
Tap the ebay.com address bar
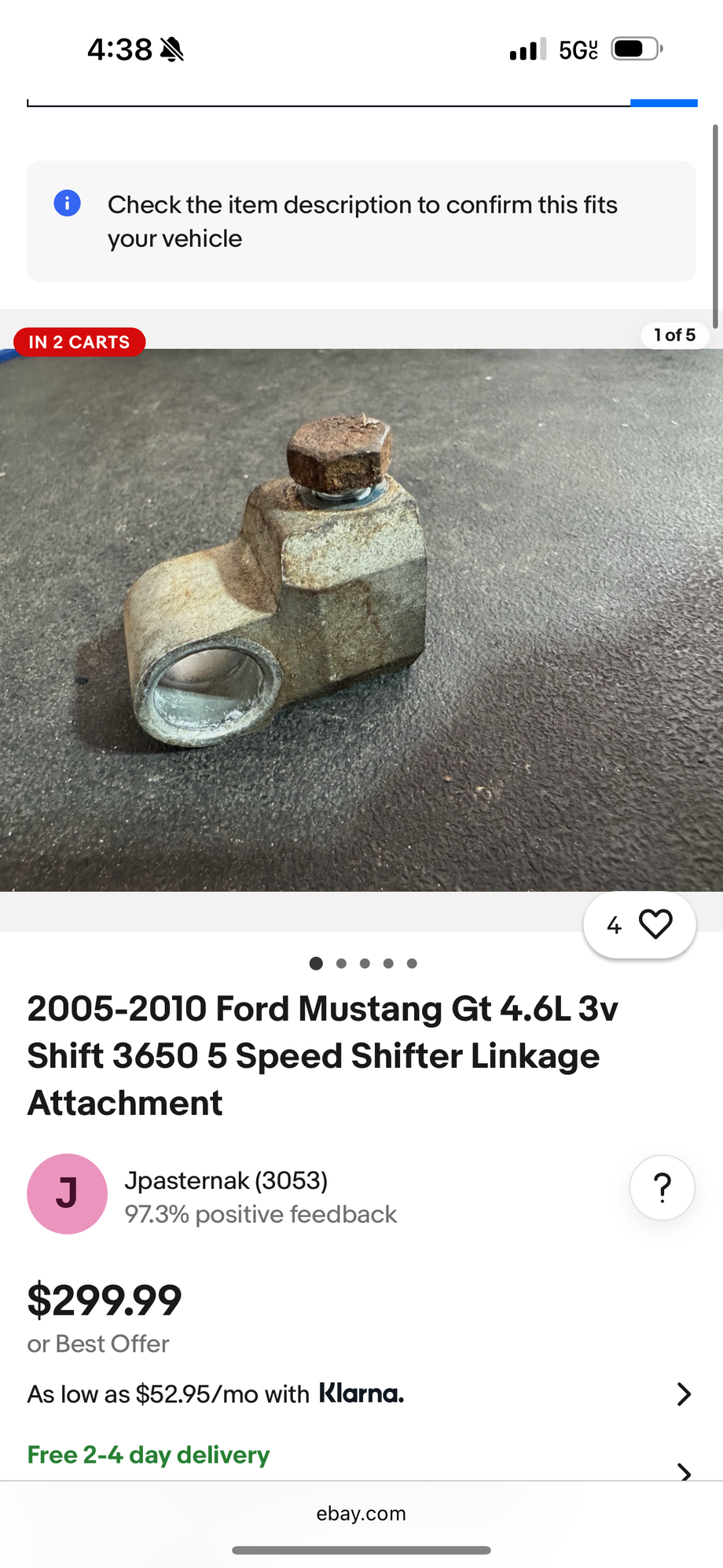click(361, 1514)
